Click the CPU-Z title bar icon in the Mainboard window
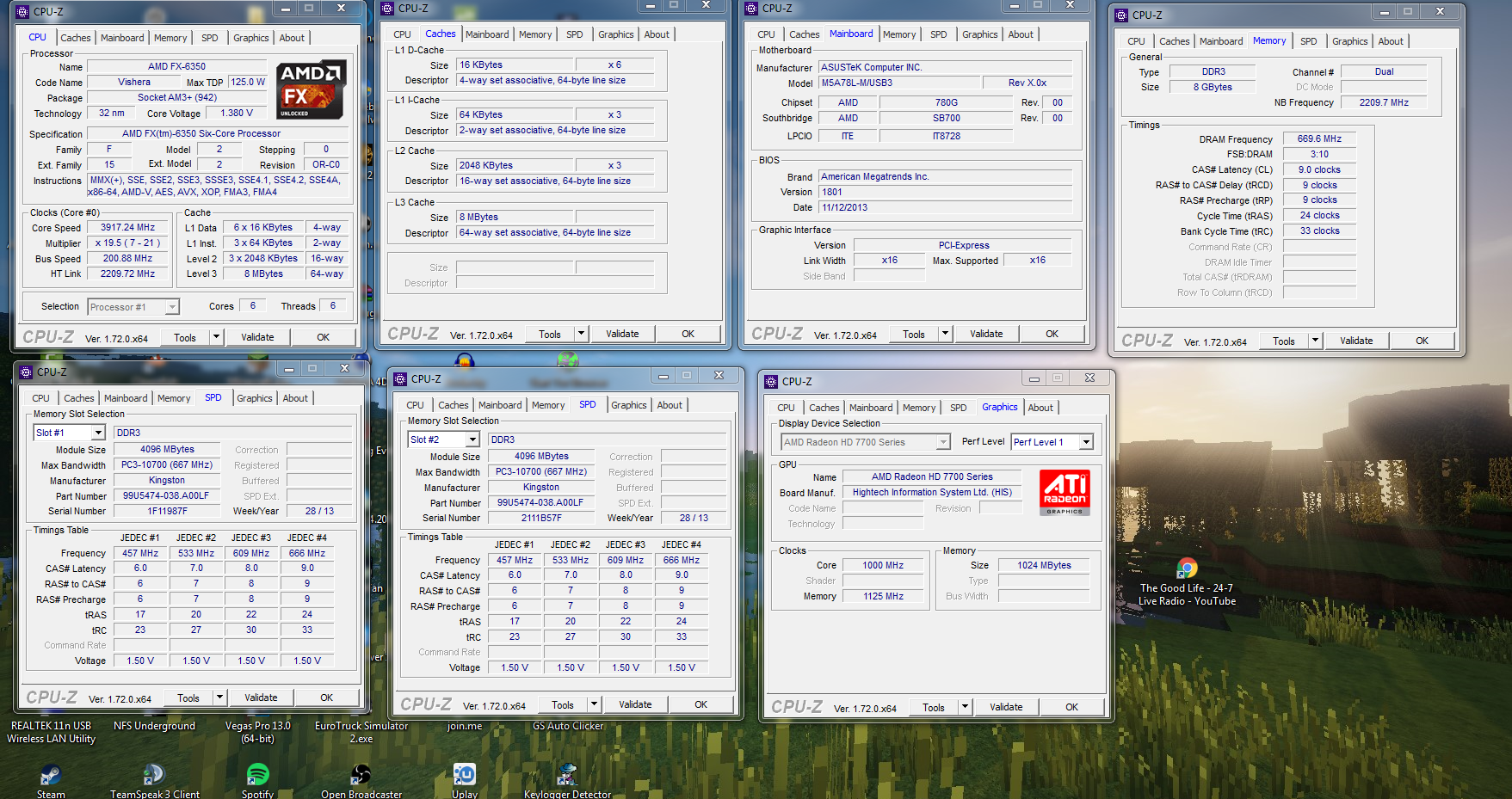 click(751, 9)
